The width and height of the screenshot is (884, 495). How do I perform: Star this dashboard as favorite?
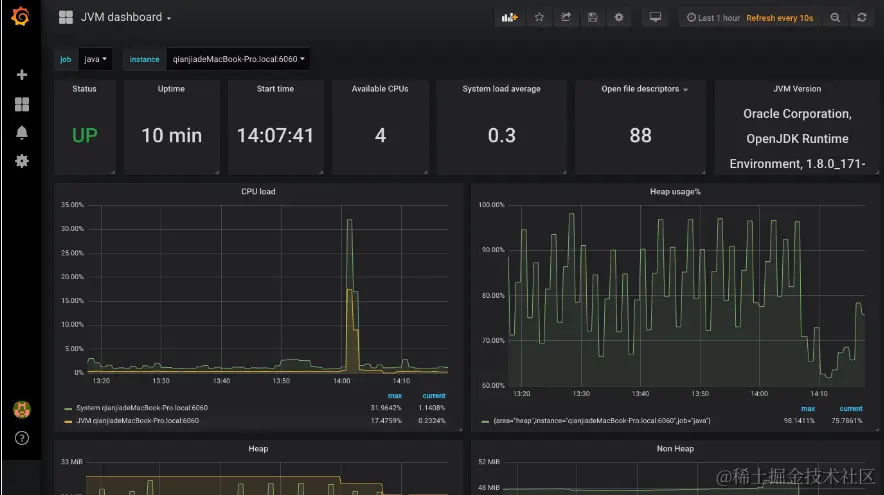coord(540,17)
